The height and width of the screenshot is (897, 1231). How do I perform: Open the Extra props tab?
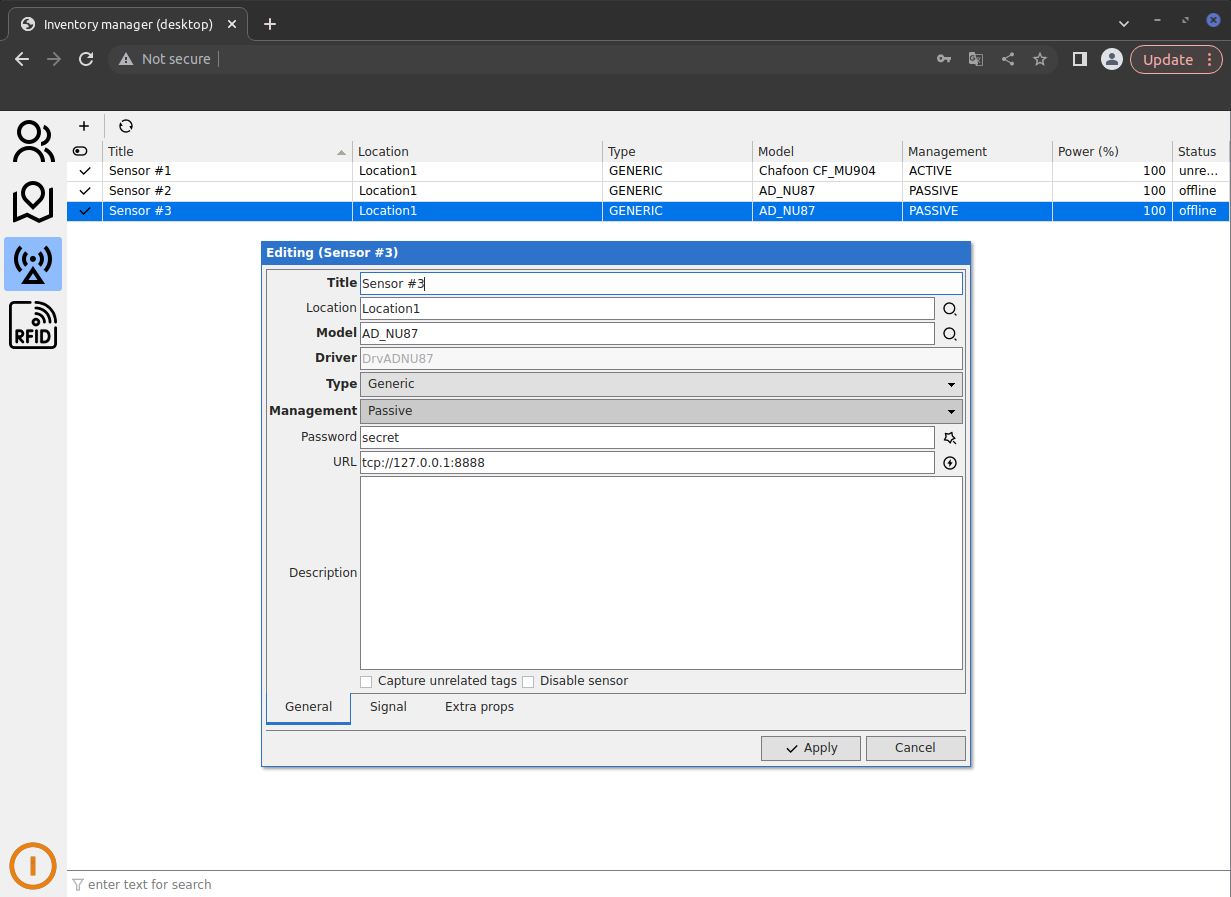pyautogui.click(x=479, y=707)
